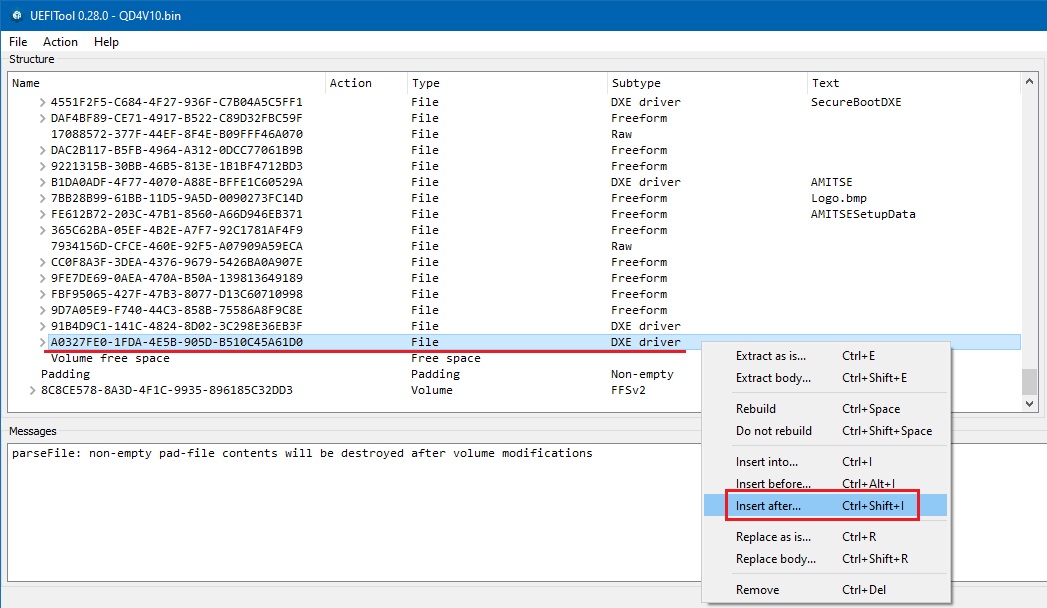Screen dimensions: 1047x608
Task: Expand the DAF4BF89-CE71 file node
Action: coord(43,118)
